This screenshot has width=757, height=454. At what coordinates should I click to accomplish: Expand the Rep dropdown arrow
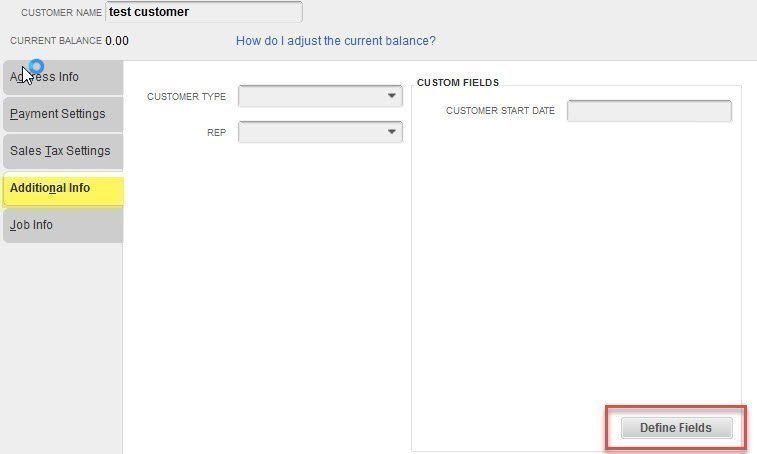(x=392, y=131)
